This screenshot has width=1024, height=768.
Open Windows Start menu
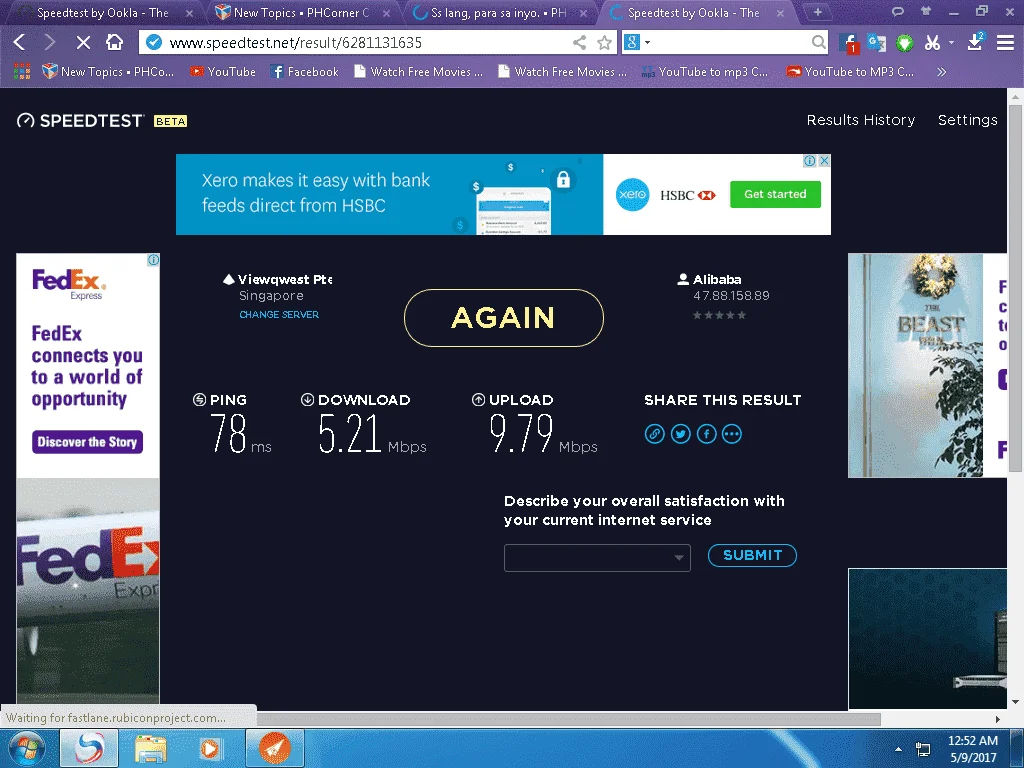tap(26, 748)
